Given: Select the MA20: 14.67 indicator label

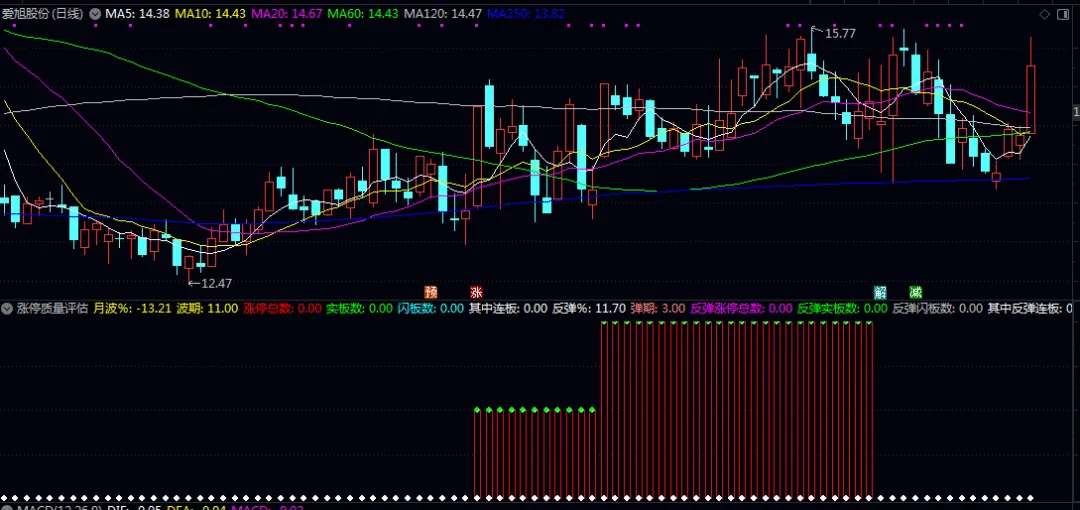Looking at the screenshot, I should [287, 14].
